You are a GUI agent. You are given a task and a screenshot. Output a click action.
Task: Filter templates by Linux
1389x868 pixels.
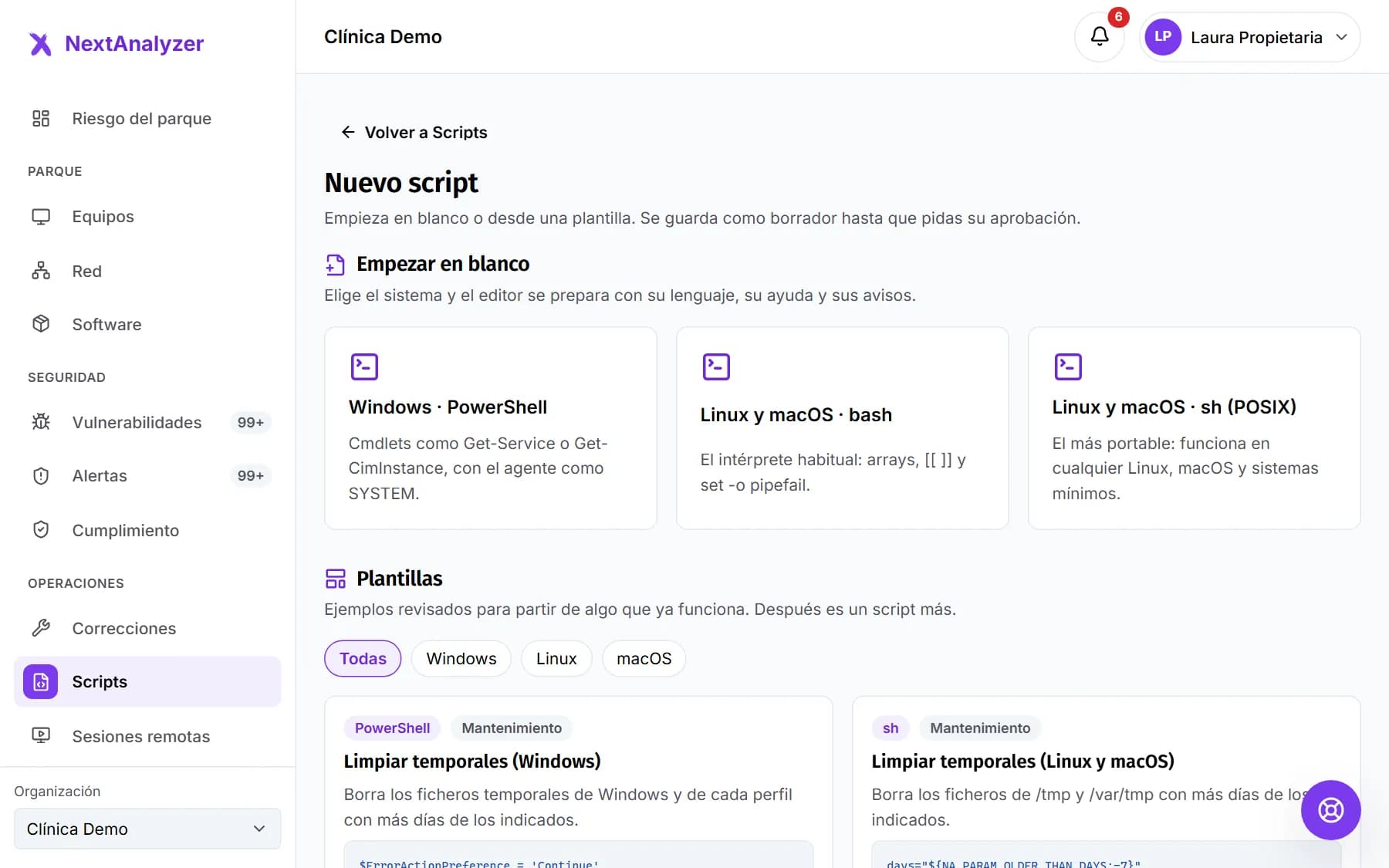(x=556, y=659)
